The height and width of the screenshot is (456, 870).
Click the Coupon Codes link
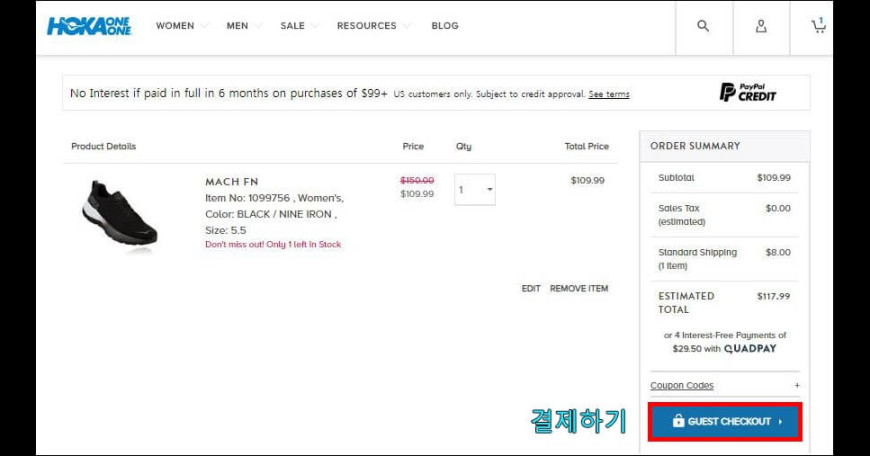[682, 385]
